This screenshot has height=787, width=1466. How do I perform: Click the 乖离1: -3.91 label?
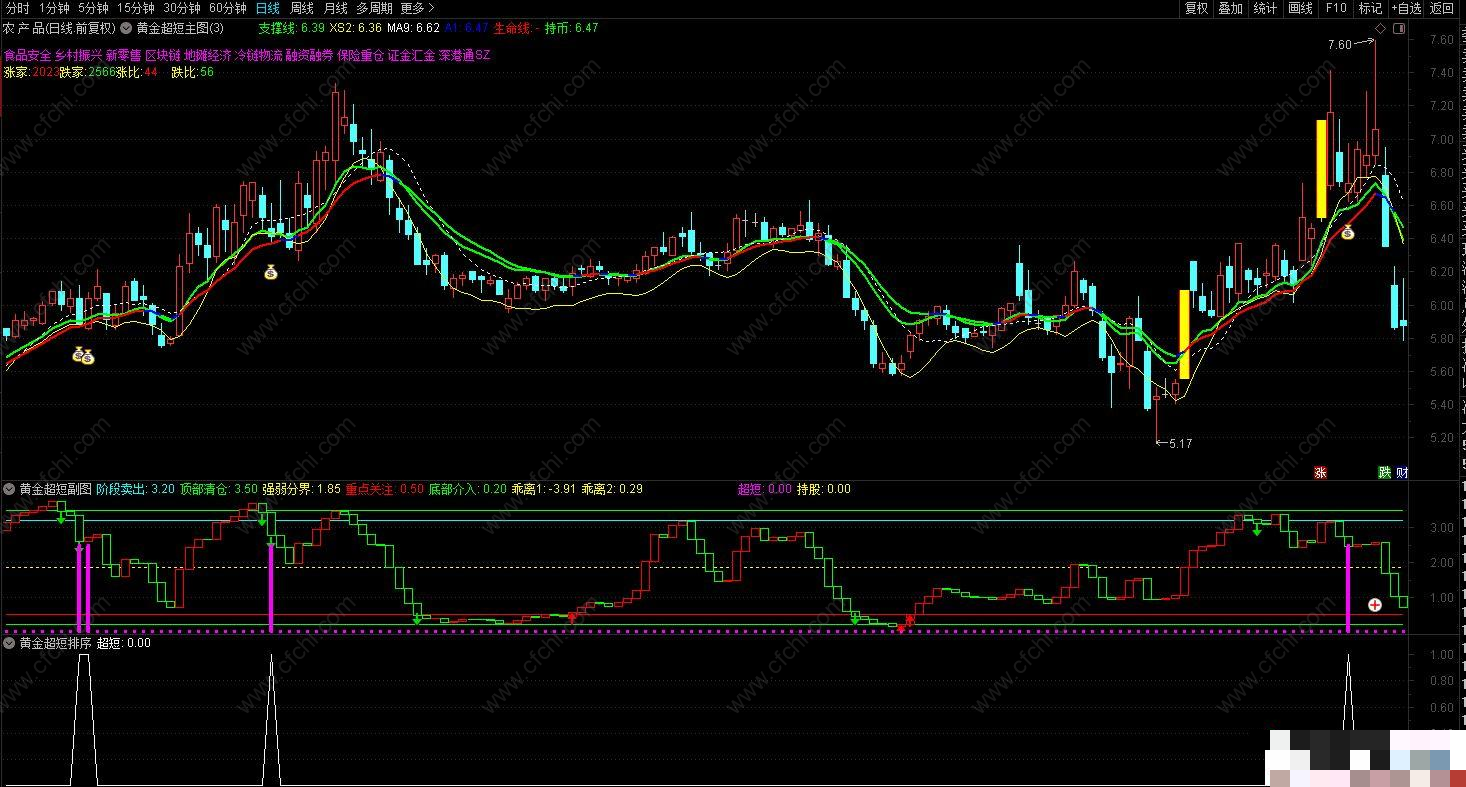click(x=544, y=489)
